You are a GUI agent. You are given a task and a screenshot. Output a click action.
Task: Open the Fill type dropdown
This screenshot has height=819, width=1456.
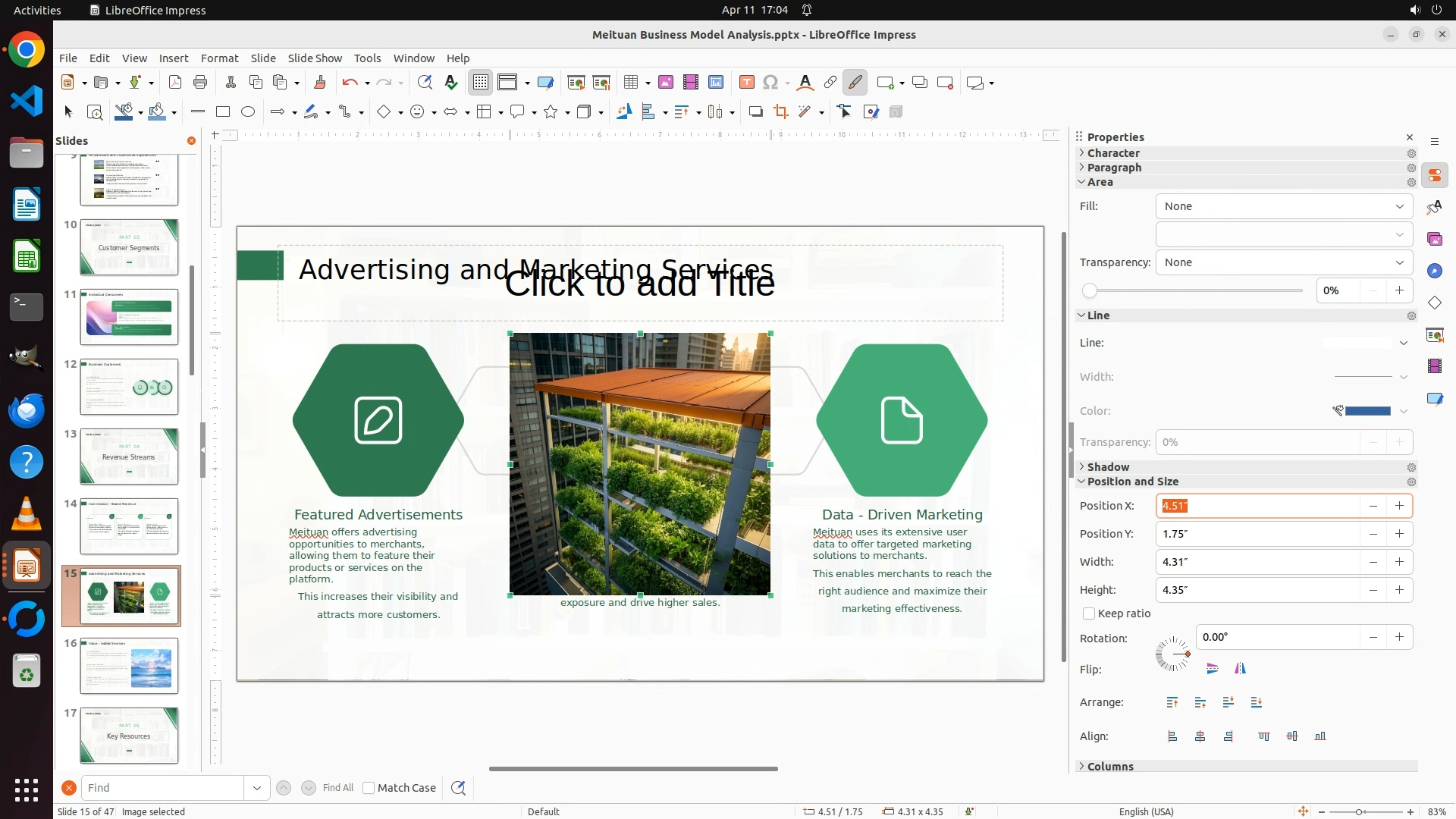click(x=1284, y=206)
